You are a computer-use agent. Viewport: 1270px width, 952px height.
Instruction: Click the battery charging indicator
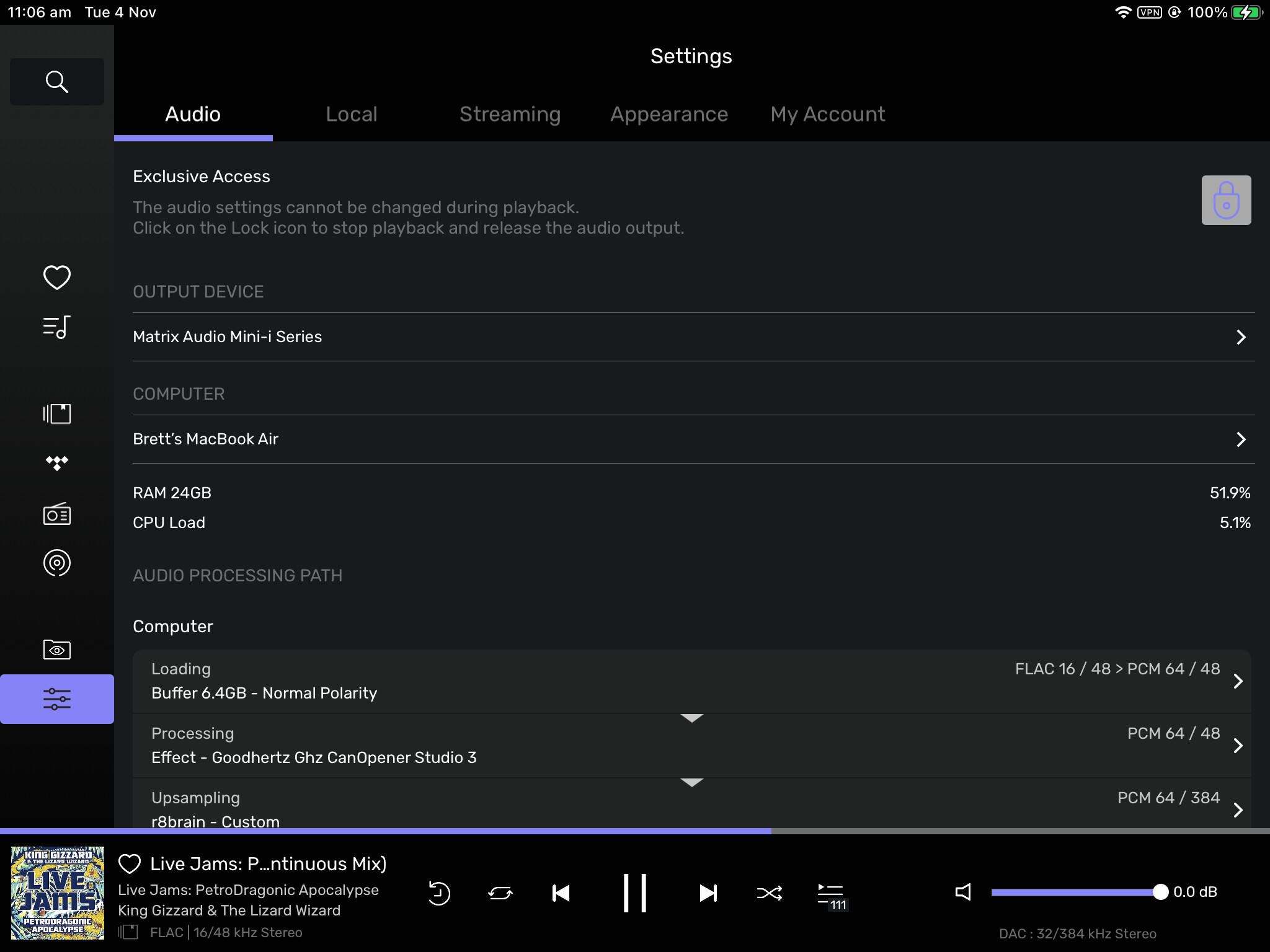pos(1247,12)
